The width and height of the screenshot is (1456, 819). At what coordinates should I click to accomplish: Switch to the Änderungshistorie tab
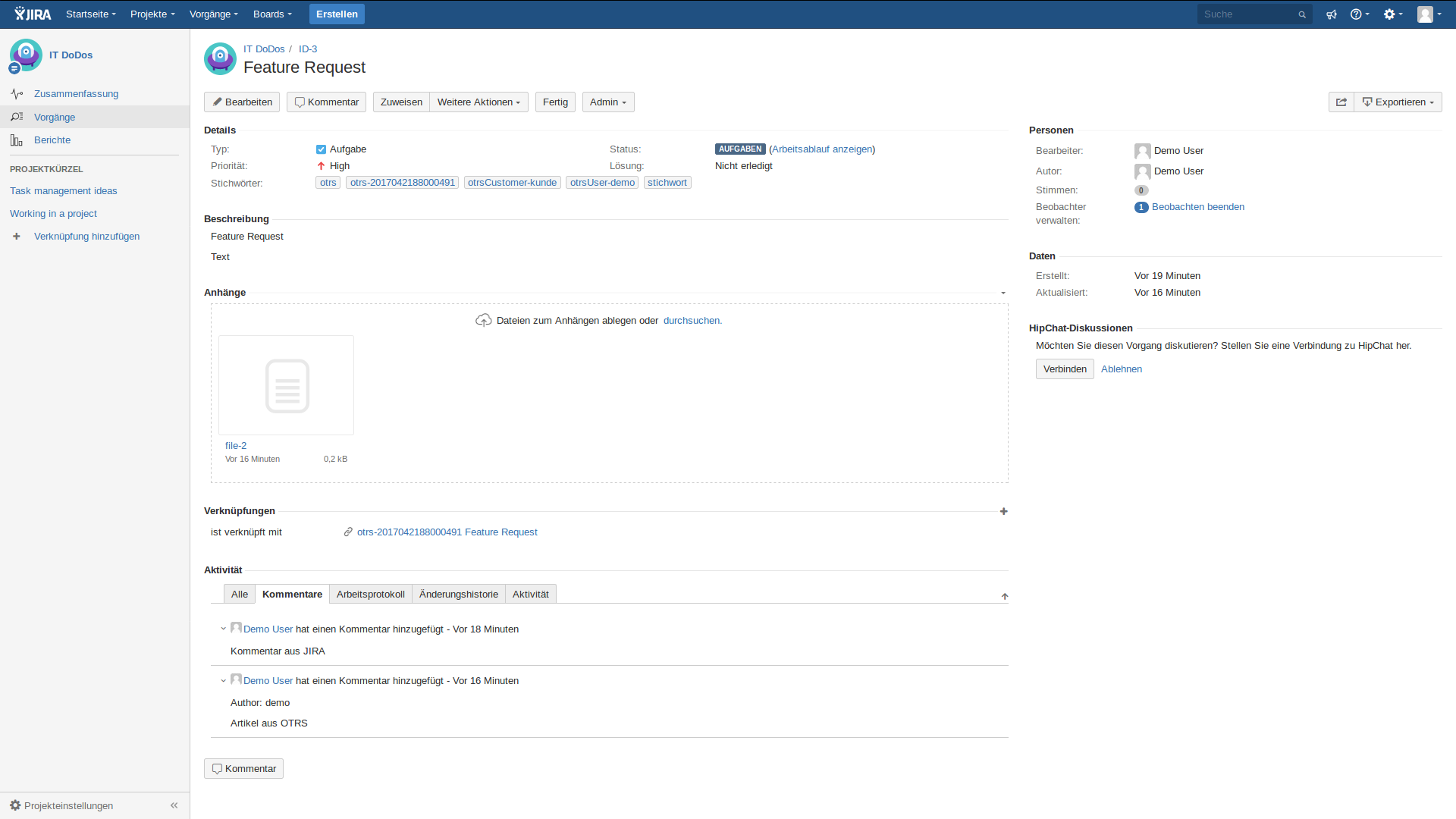pos(459,595)
